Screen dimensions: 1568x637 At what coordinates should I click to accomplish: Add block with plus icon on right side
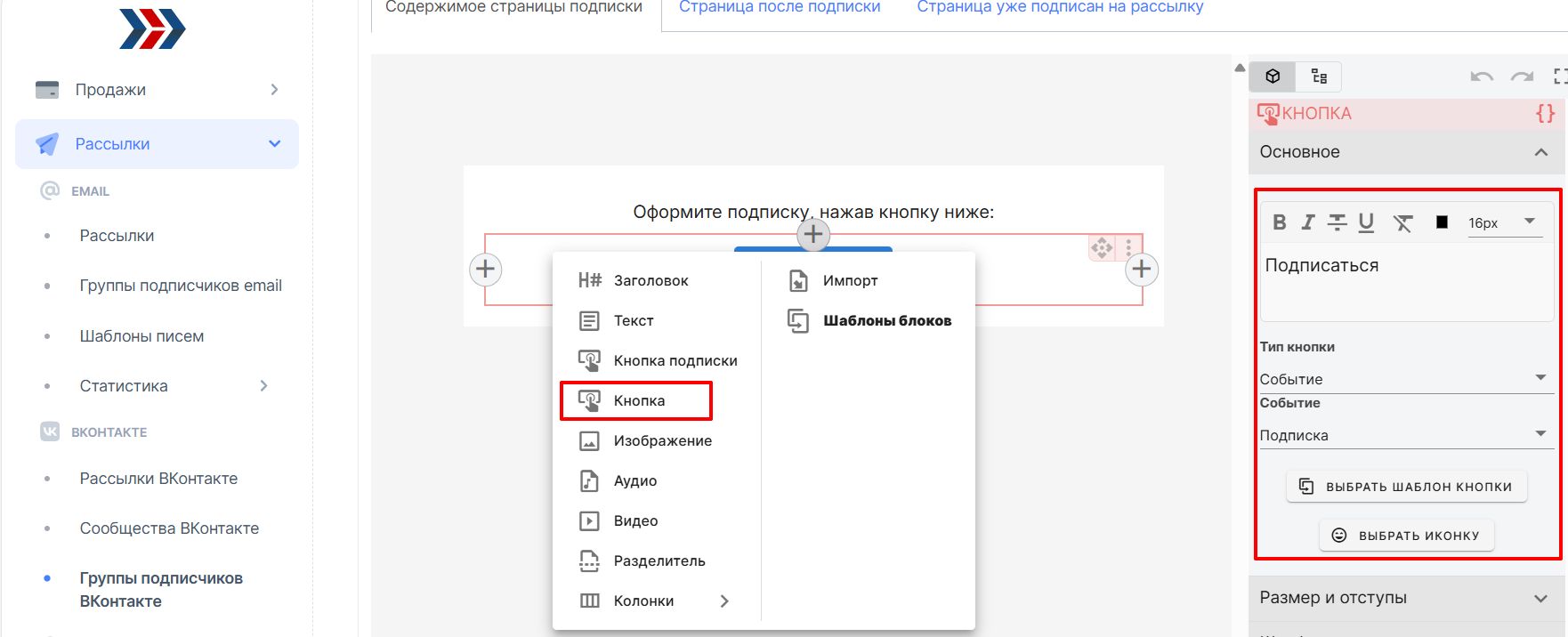point(1142,269)
